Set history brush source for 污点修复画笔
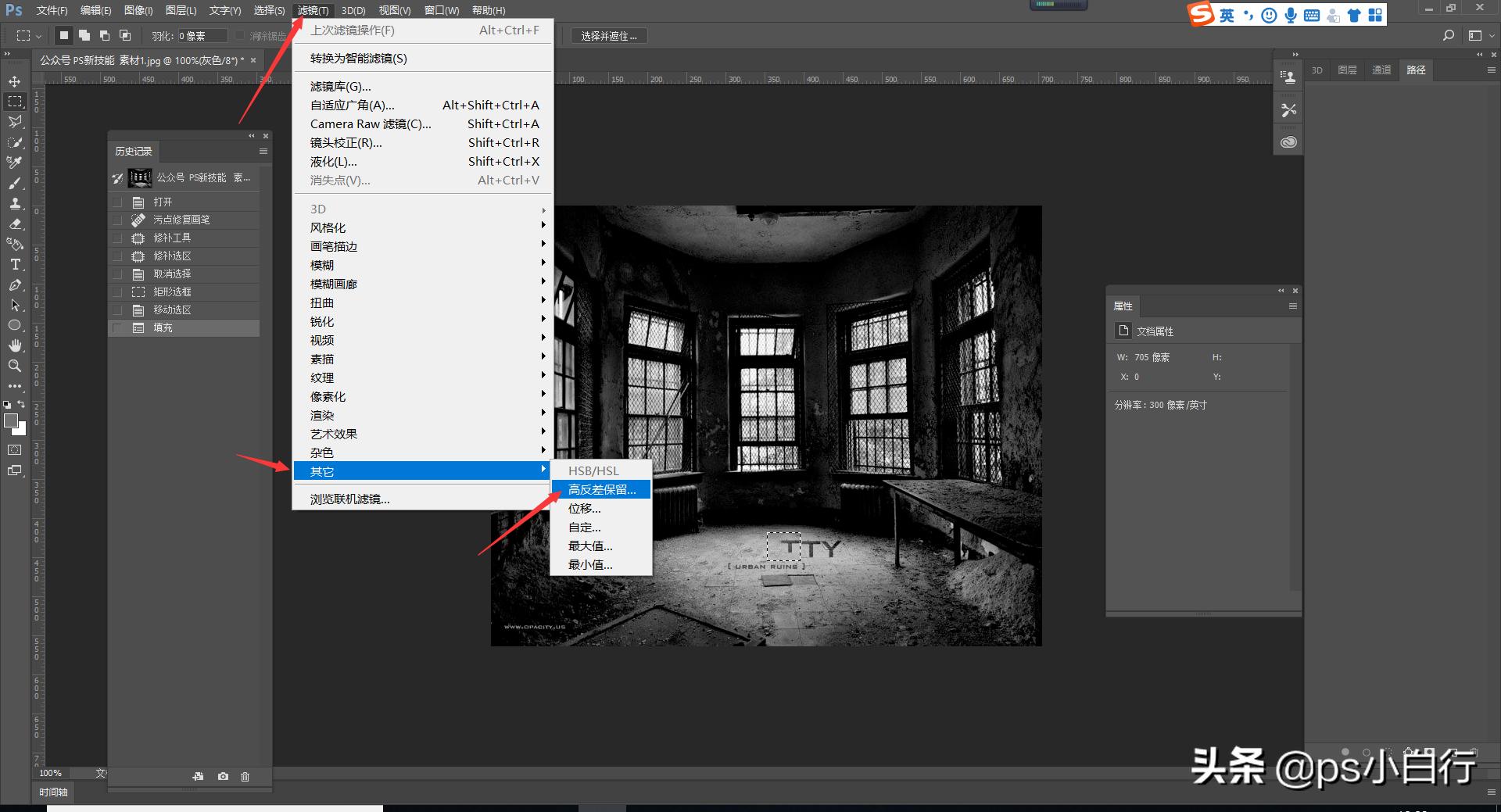This screenshot has height=812, width=1501. pos(117,220)
